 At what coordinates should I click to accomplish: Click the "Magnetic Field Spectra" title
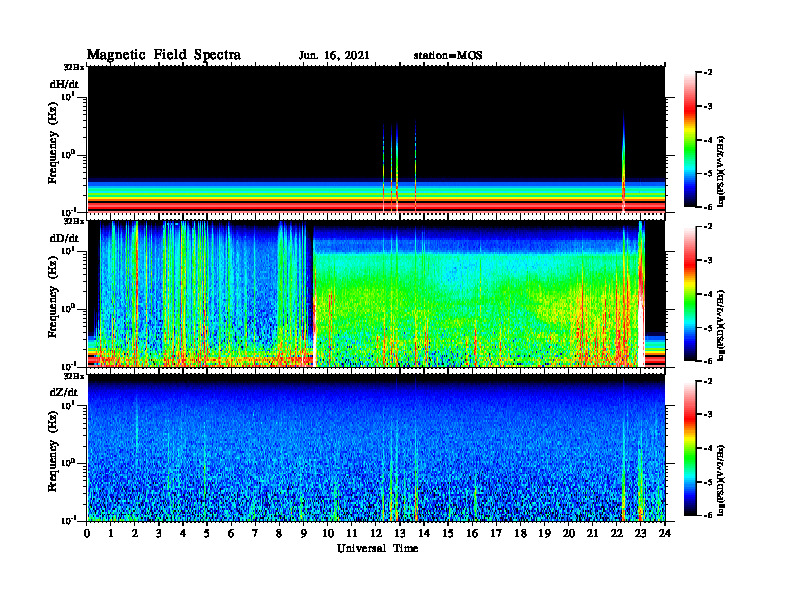click(x=164, y=55)
